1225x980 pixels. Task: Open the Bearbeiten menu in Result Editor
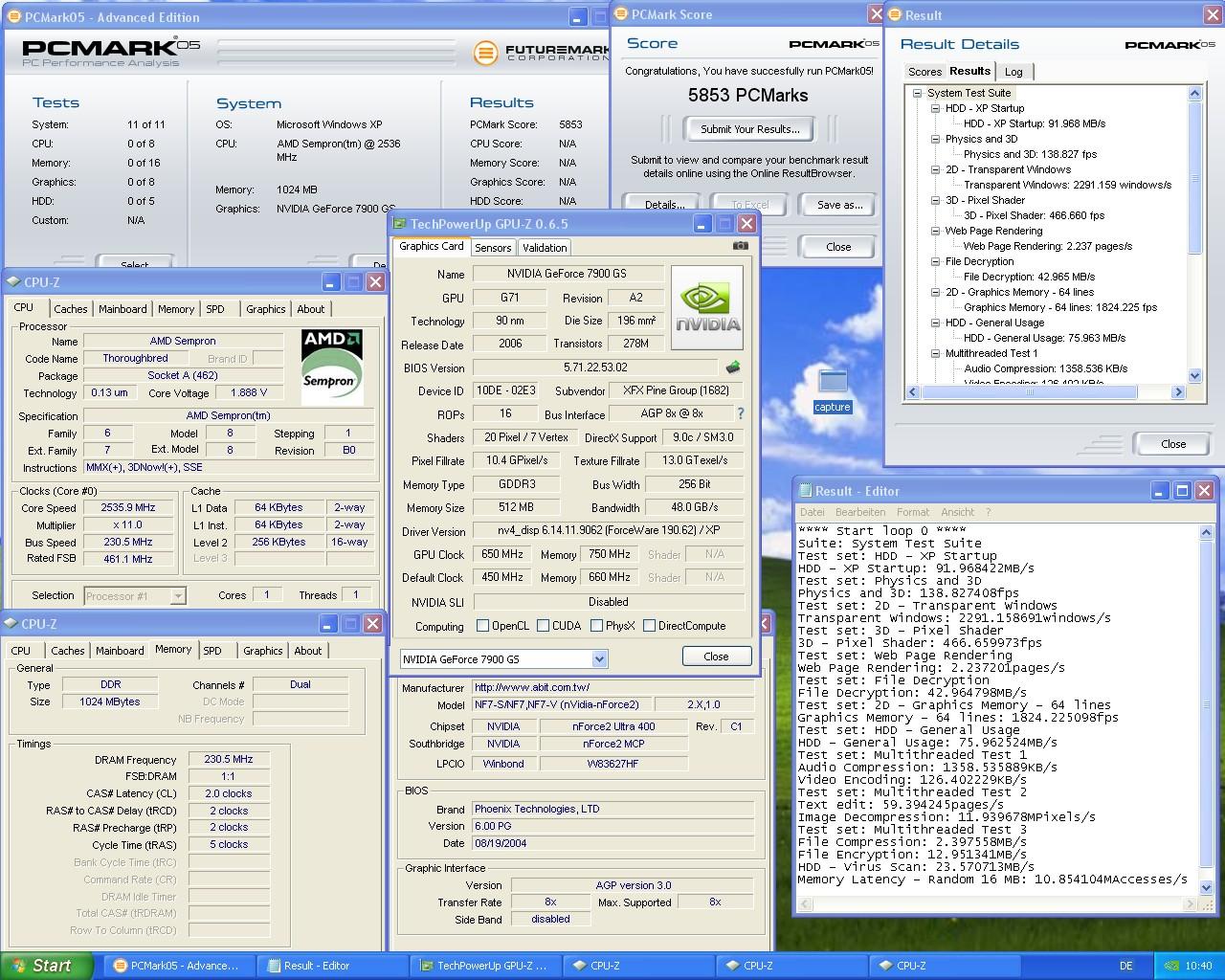860,512
